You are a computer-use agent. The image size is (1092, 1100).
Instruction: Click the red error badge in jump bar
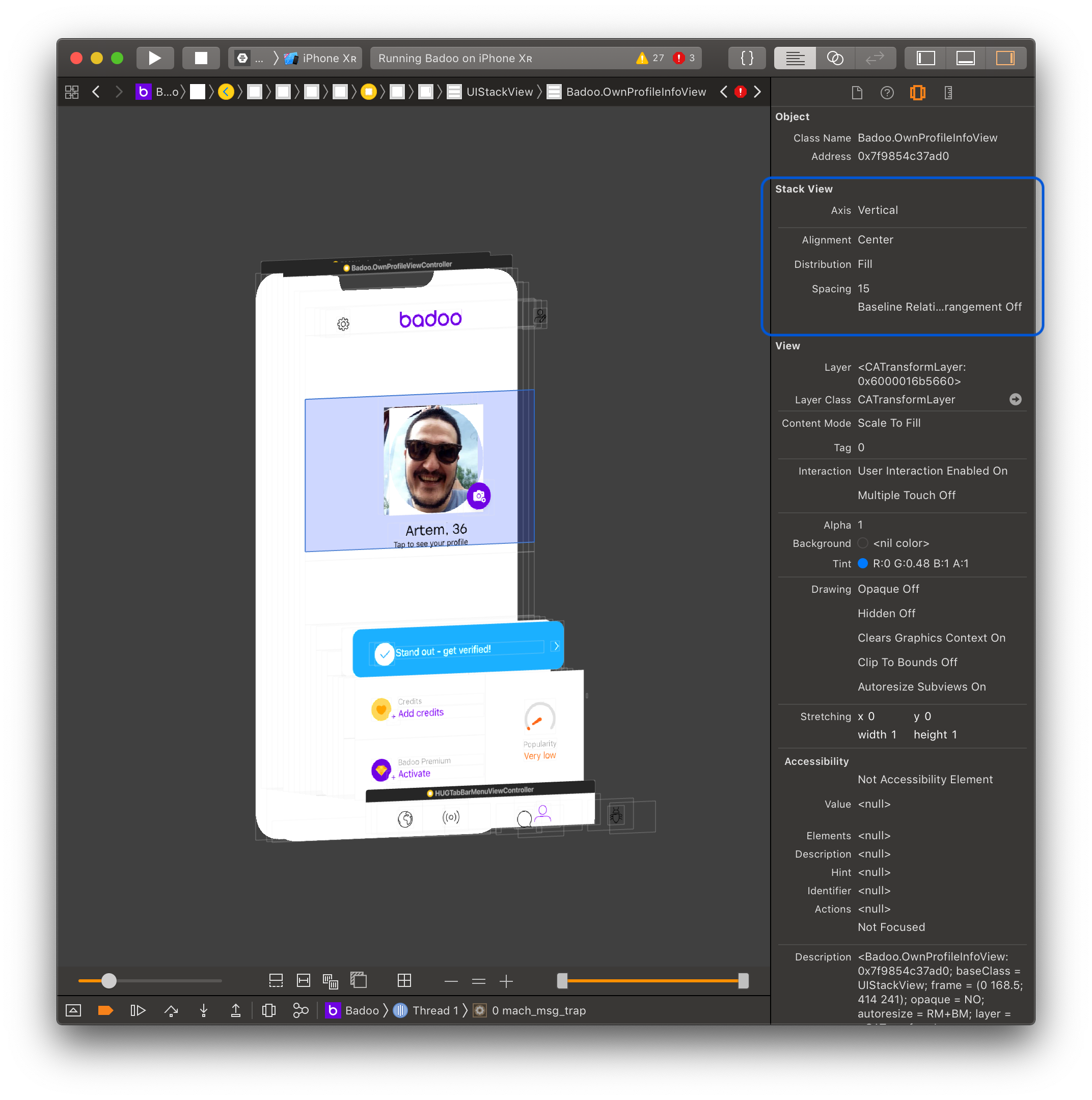pos(740,92)
